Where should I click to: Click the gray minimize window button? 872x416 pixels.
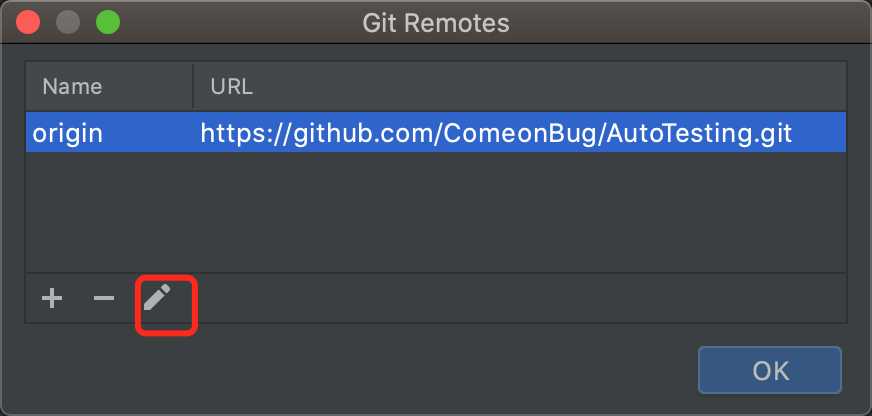point(68,23)
